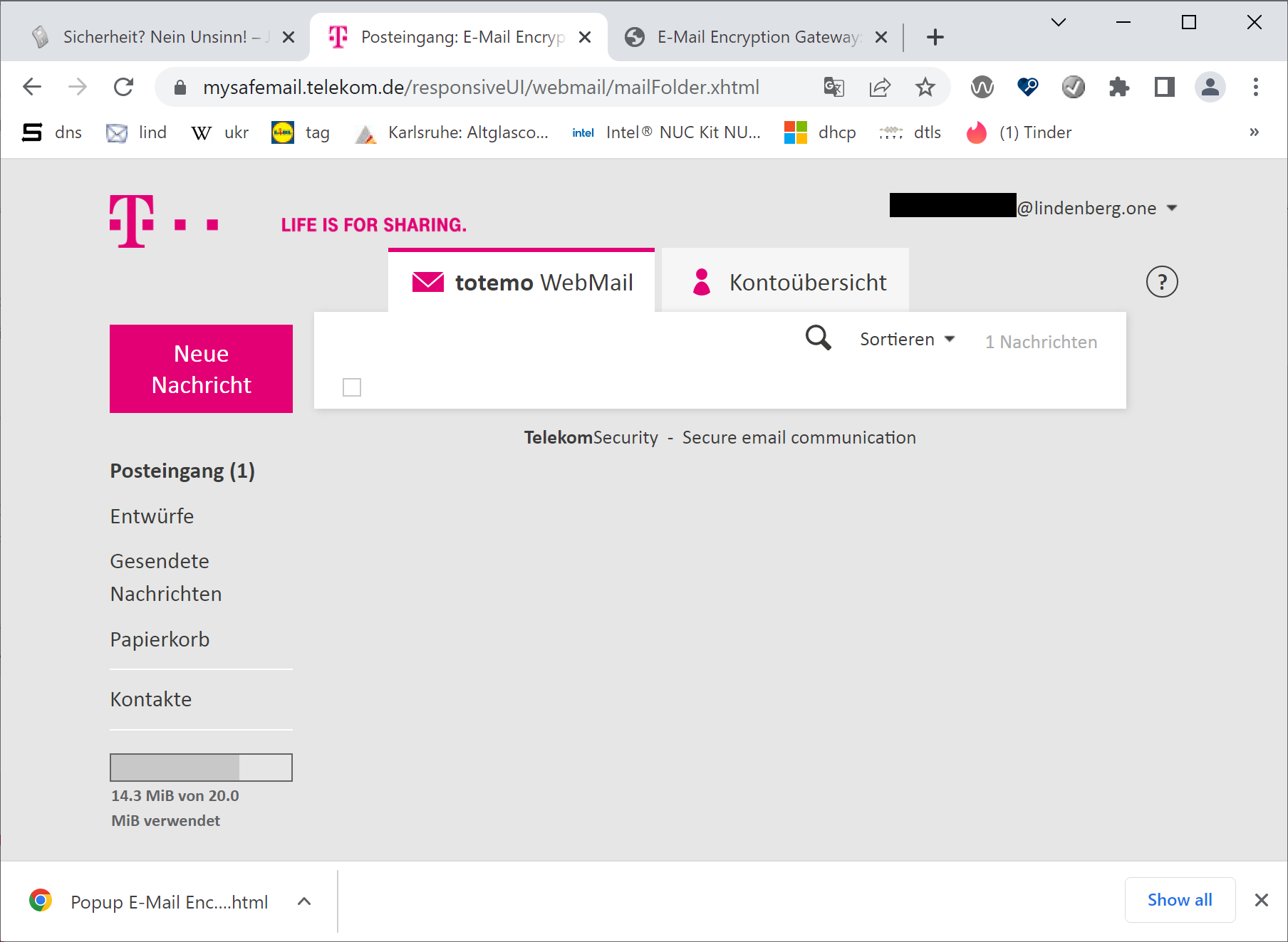Dismiss the downloads bar
Viewport: 1288px width, 942px height.
click(1261, 900)
